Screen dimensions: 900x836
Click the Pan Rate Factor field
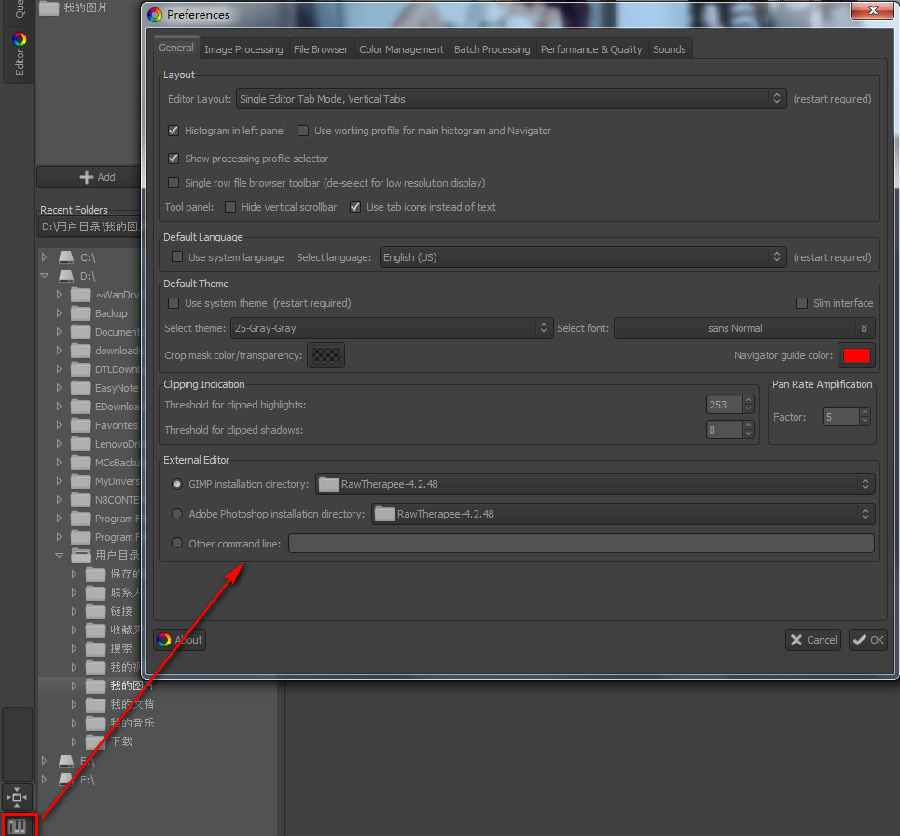coord(841,417)
